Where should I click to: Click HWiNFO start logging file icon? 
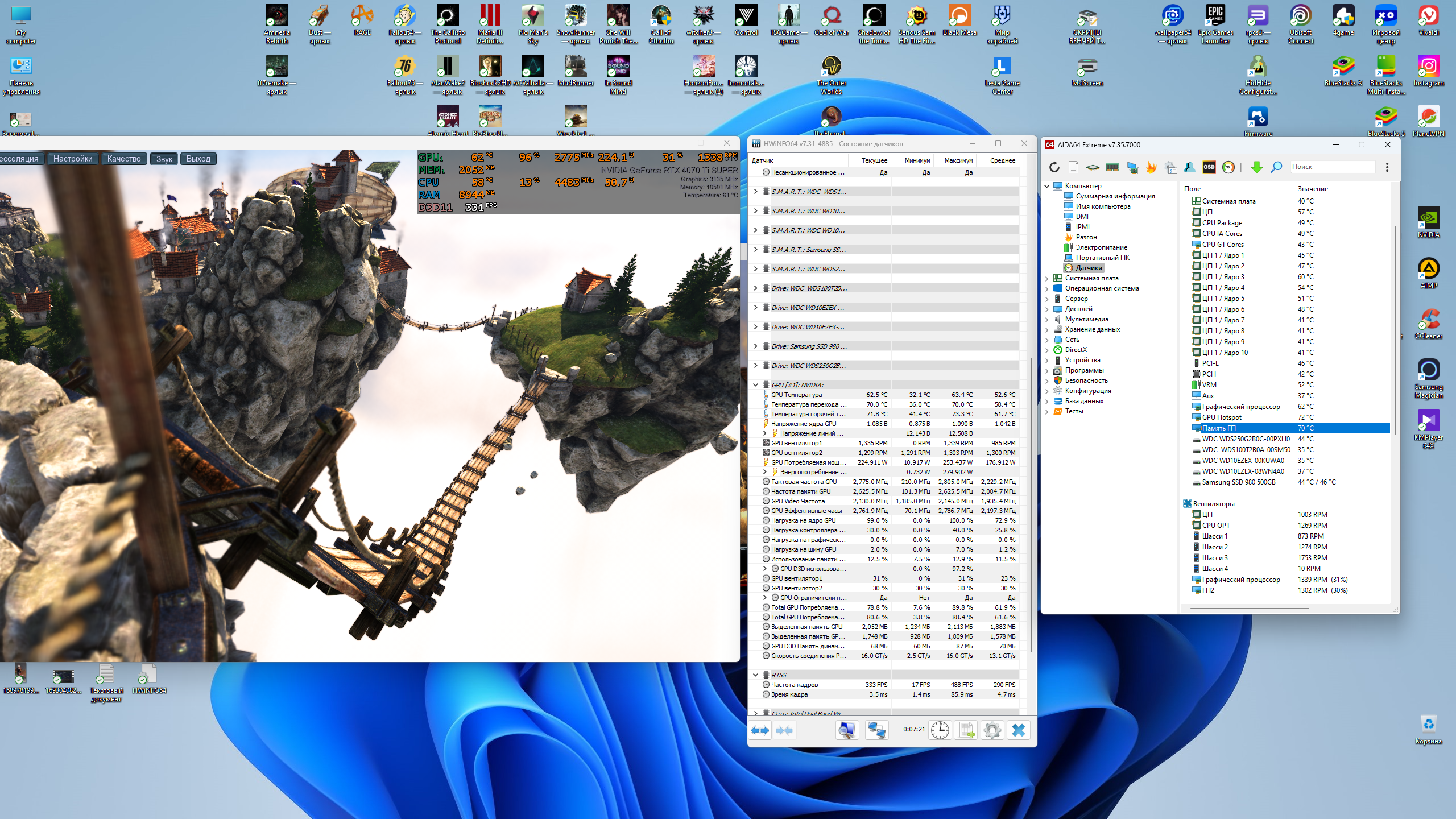click(x=966, y=730)
